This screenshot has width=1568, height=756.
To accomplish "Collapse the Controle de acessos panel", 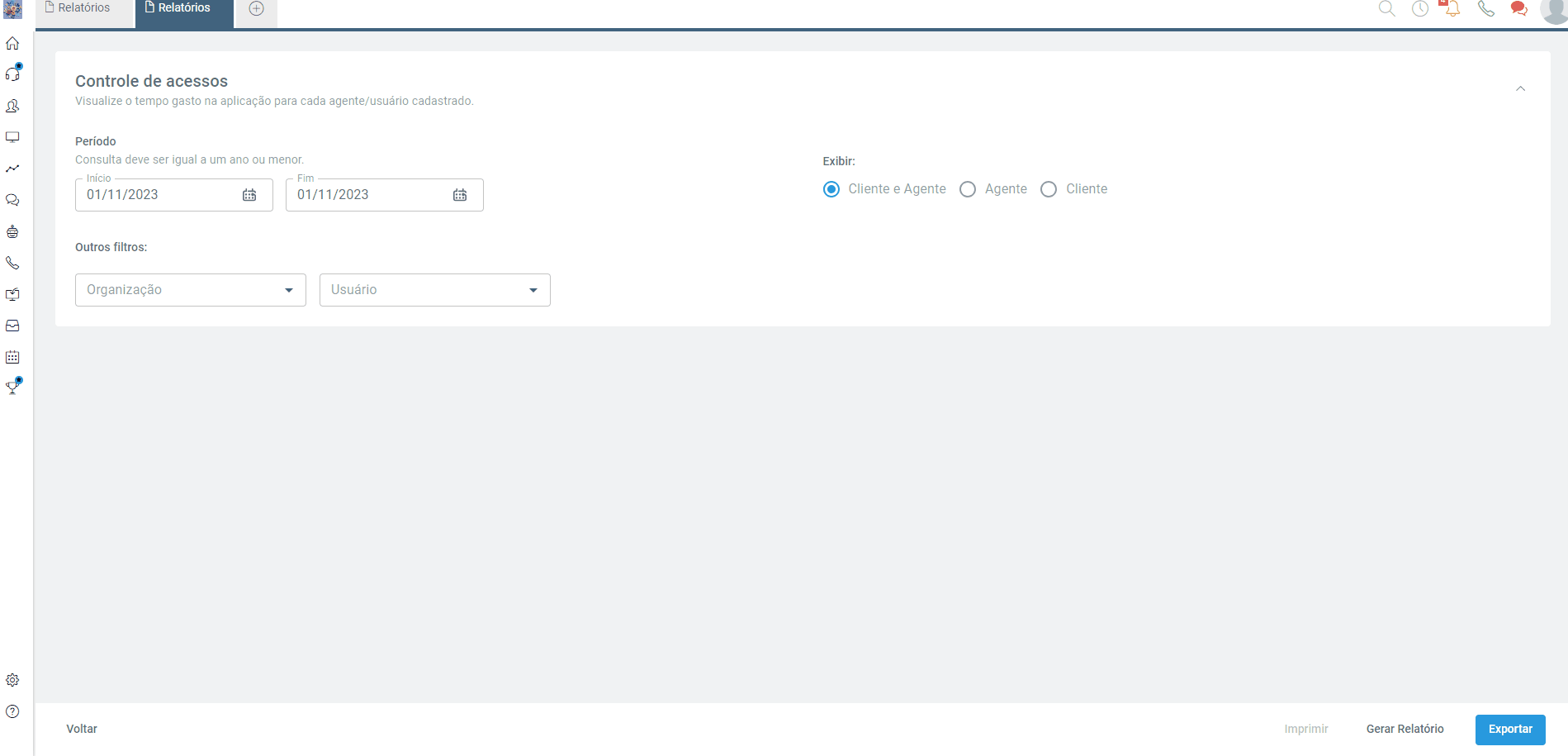I will tap(1520, 88).
